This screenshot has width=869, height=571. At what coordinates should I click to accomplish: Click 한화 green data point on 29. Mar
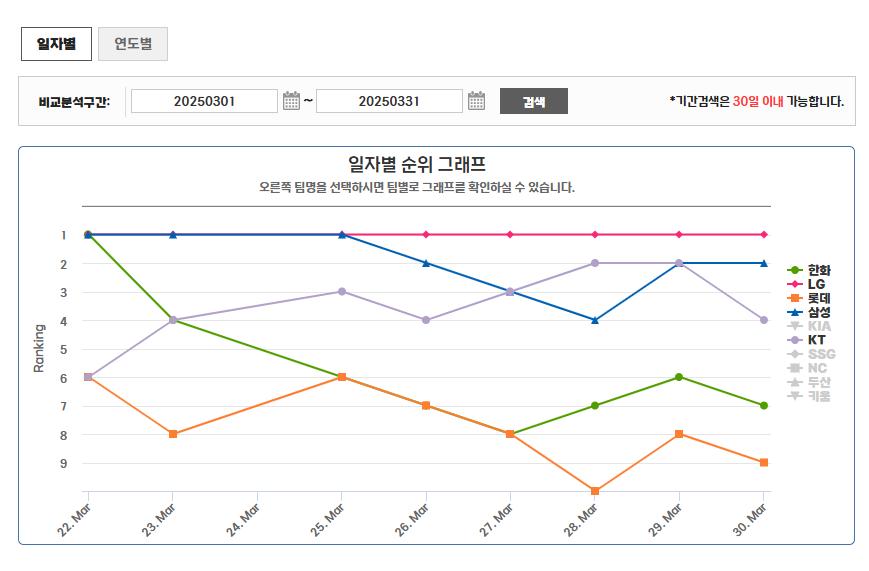(x=679, y=377)
